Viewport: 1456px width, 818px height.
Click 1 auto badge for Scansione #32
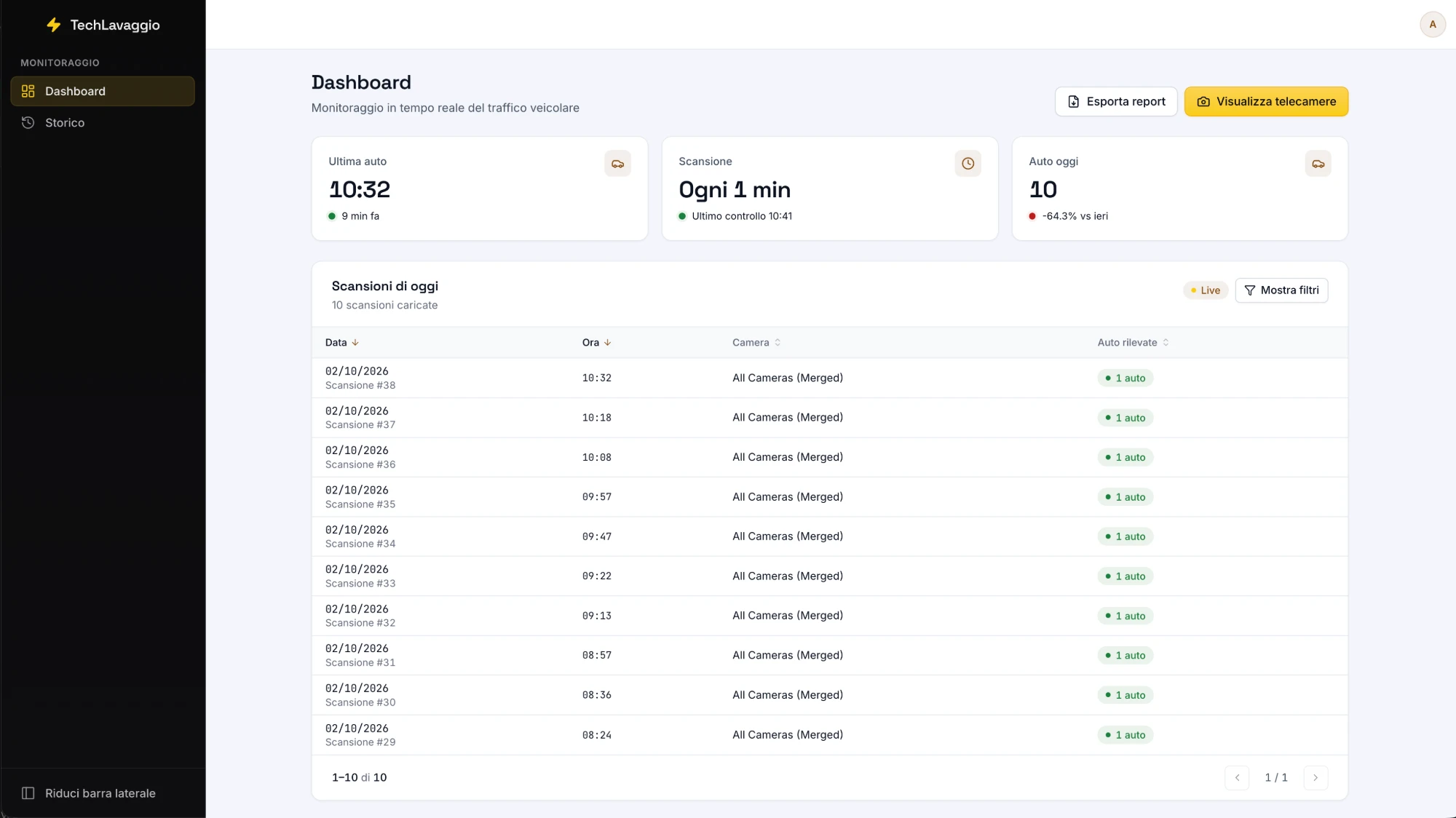click(1125, 616)
